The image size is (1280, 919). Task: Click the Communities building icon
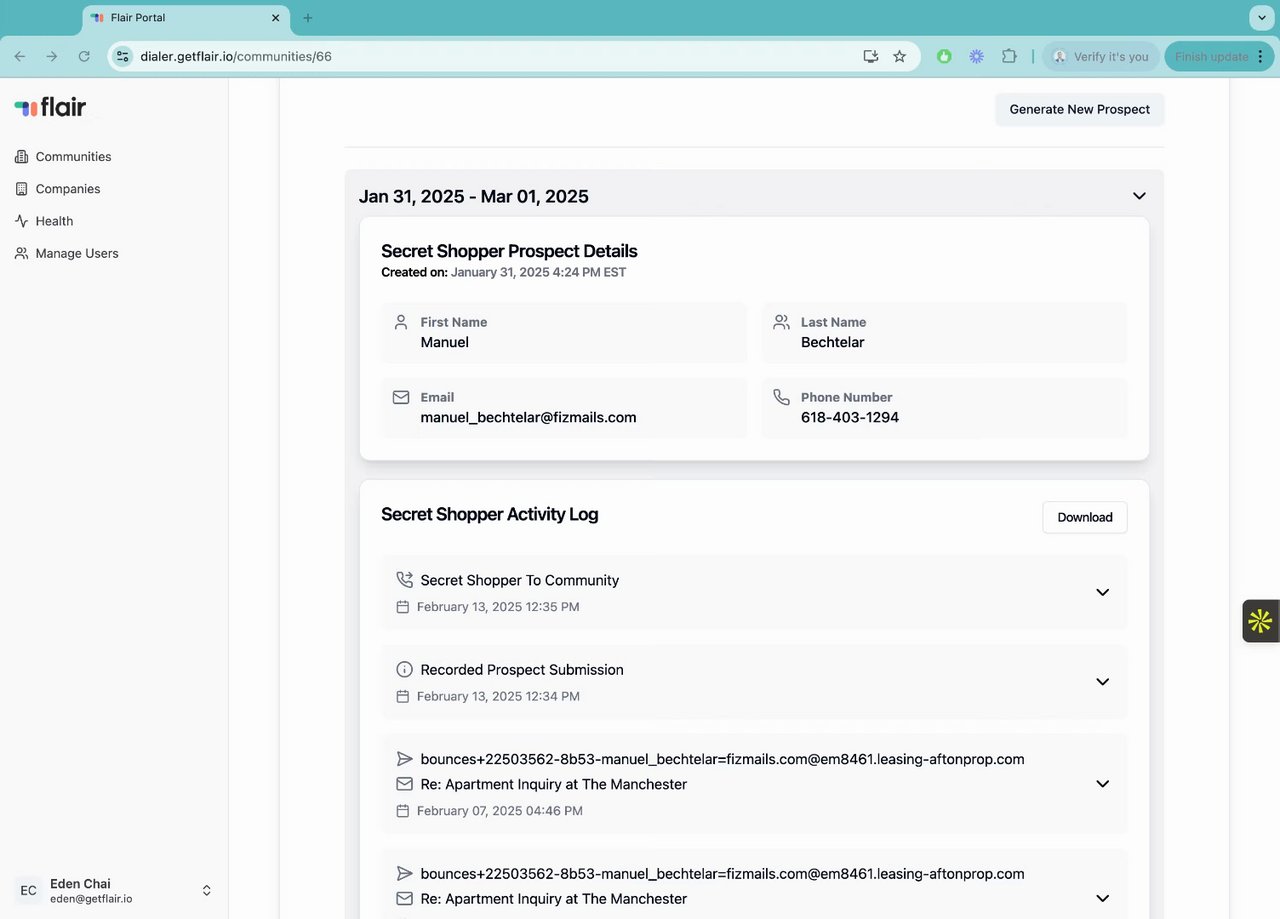[x=21, y=156]
